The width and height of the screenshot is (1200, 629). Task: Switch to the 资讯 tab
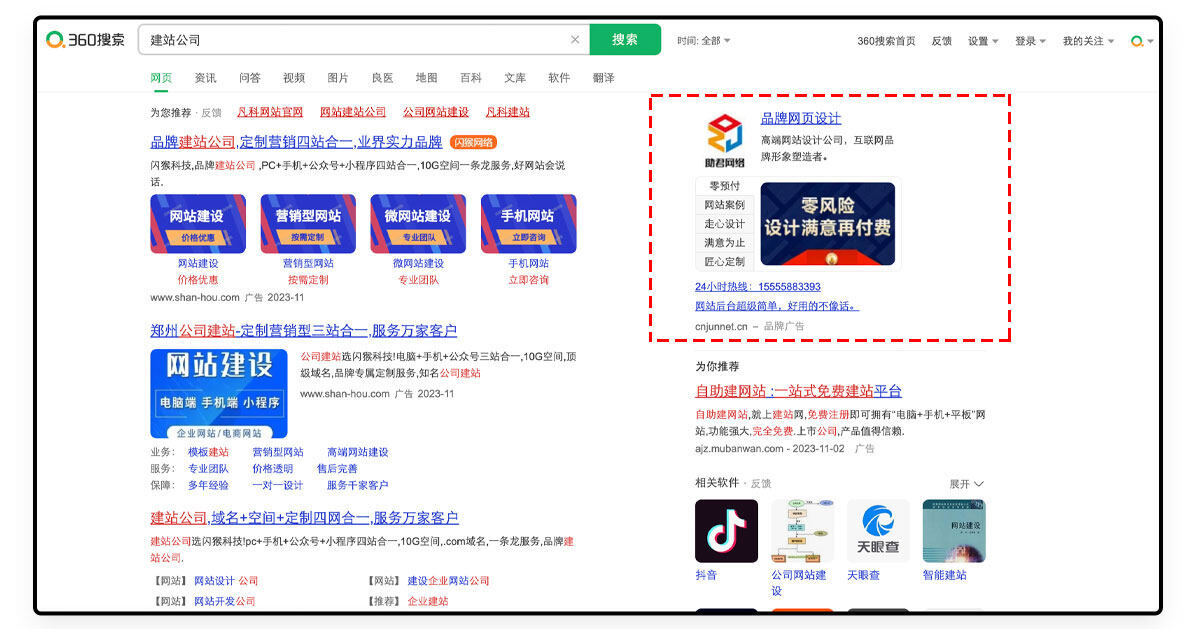(205, 78)
